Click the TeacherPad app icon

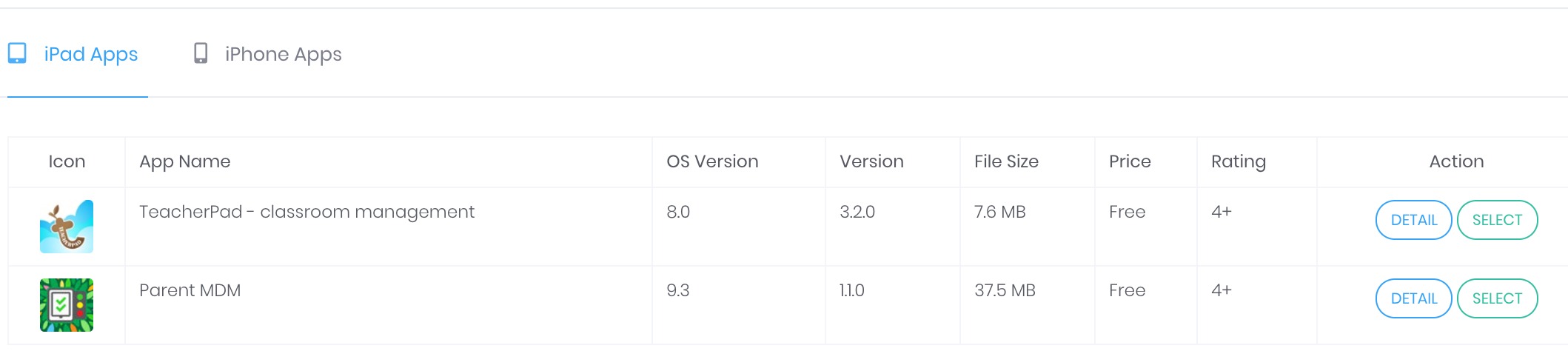pos(67,227)
